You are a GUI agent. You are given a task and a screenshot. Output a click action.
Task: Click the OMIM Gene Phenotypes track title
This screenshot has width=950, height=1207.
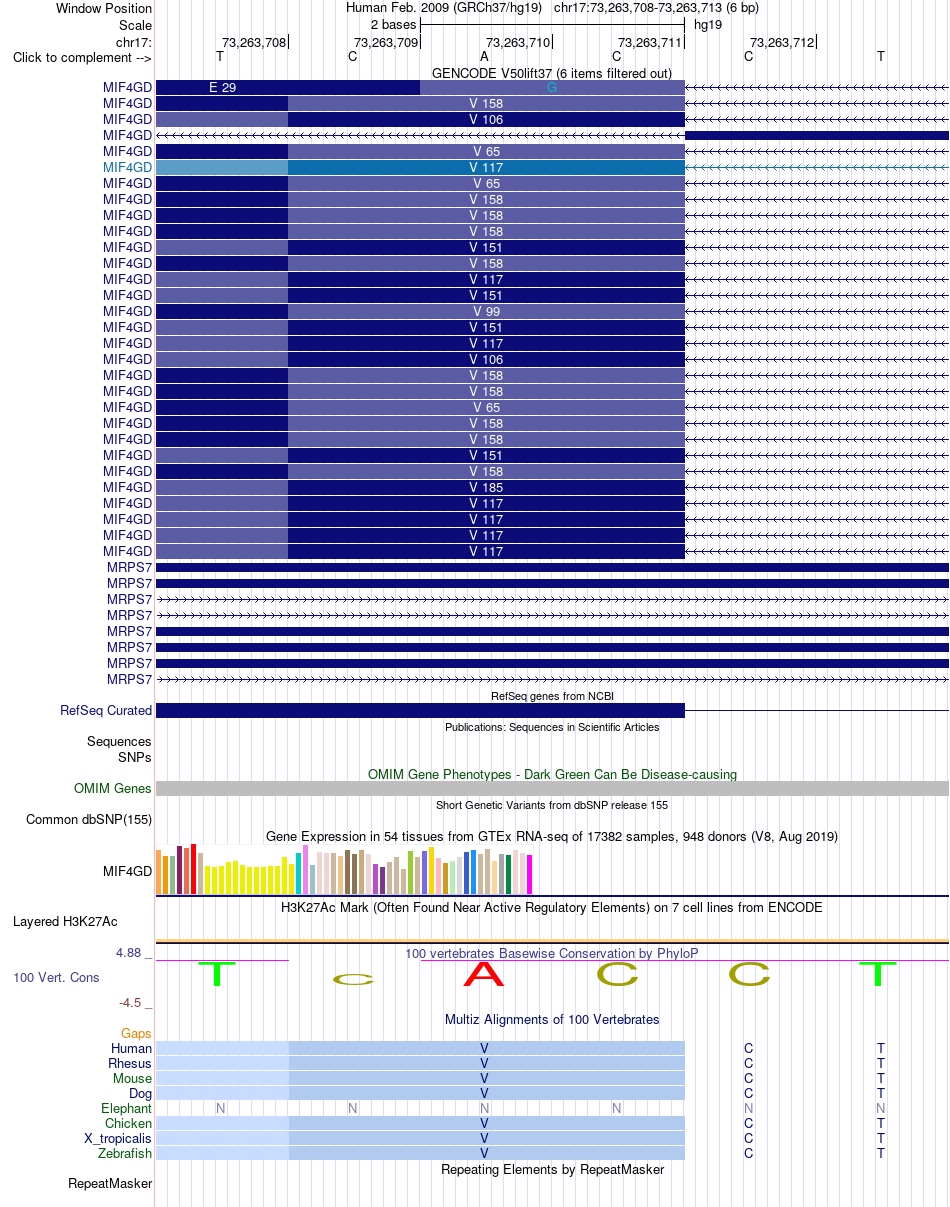pos(552,774)
